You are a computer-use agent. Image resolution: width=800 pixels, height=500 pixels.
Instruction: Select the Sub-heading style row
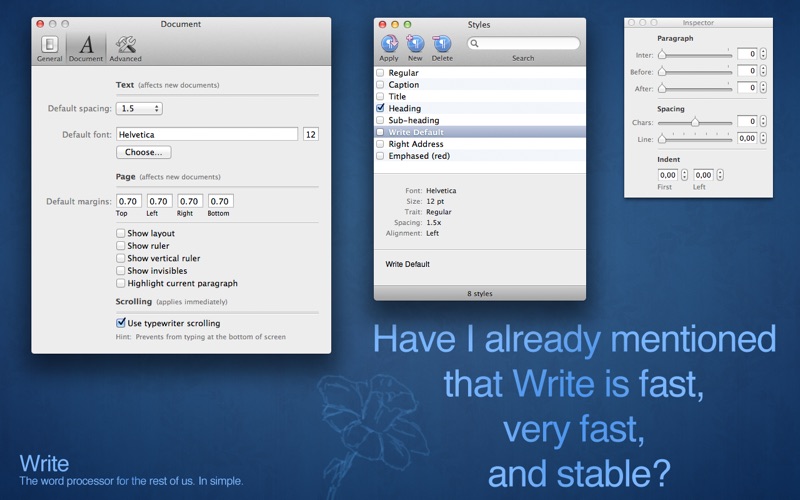pos(480,120)
